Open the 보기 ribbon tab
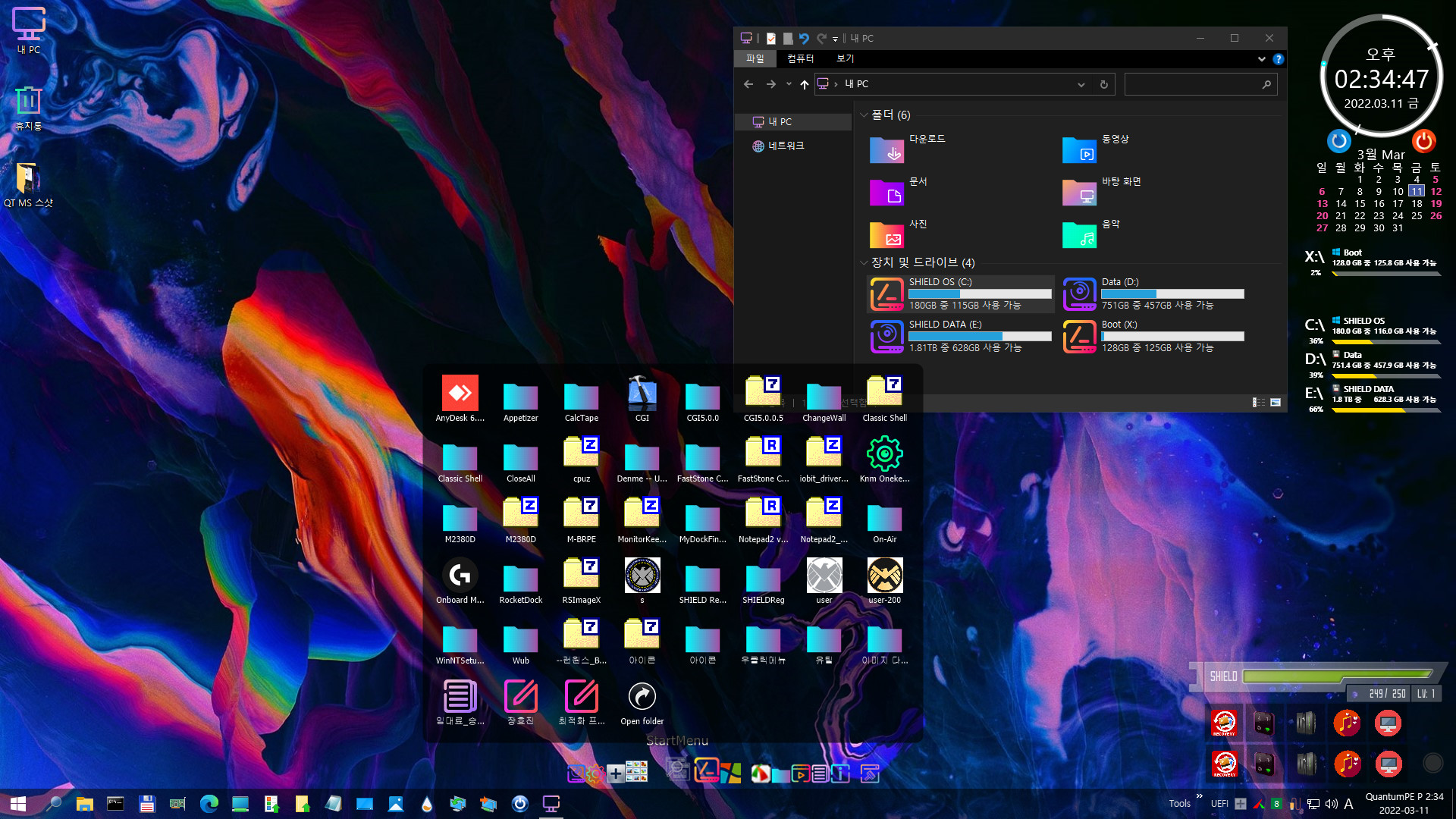Screen dimensions: 1456x819 [x=845, y=58]
